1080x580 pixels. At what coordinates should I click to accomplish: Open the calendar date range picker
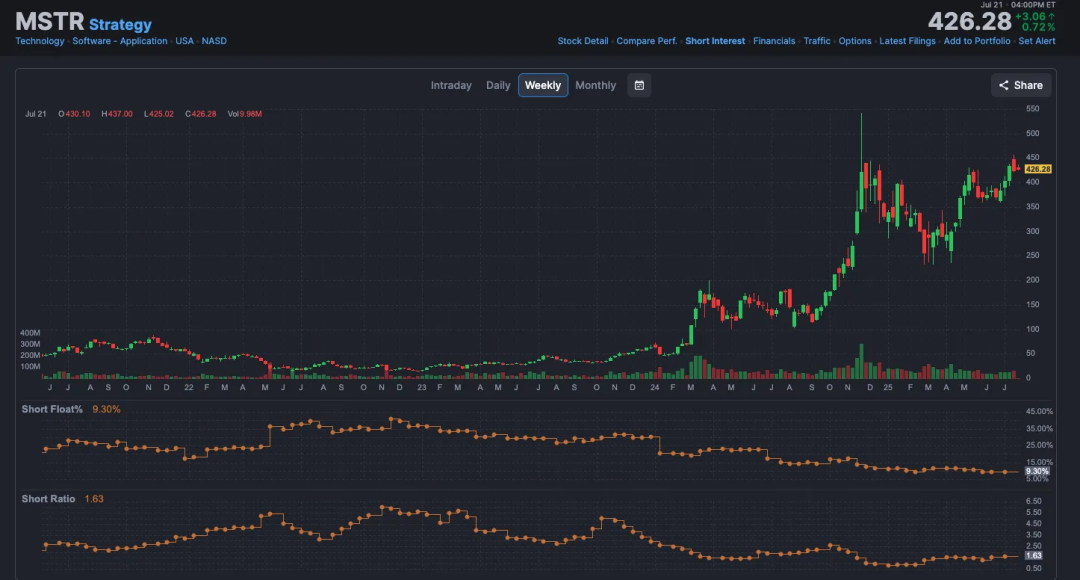click(639, 85)
